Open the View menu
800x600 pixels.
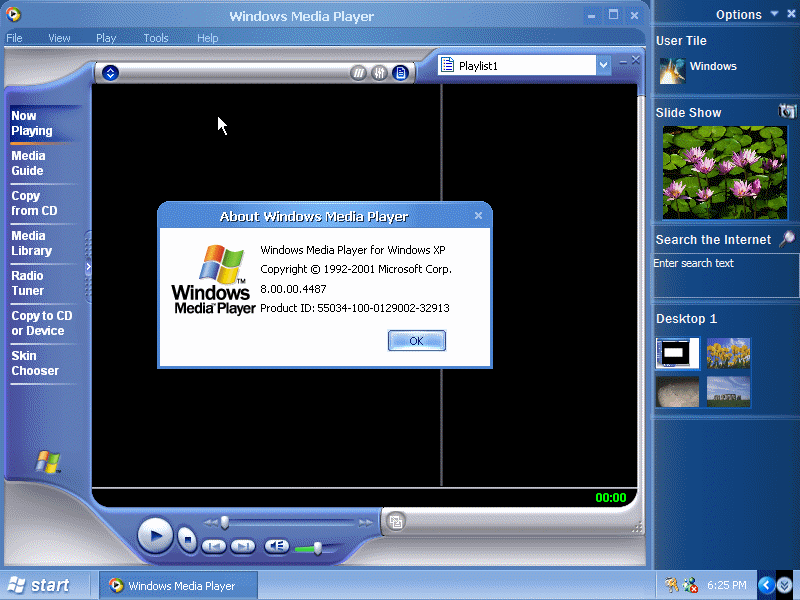[x=59, y=38]
